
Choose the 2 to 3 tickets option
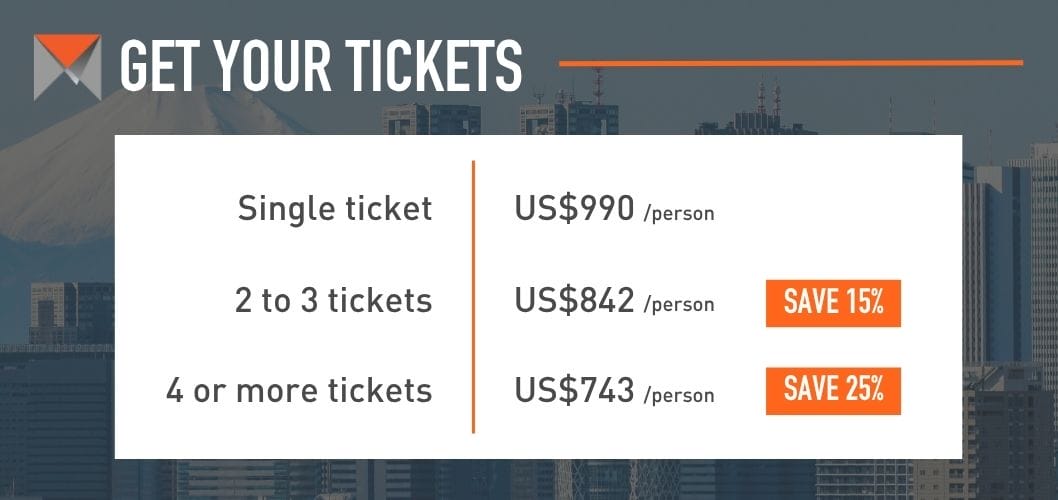333,301
